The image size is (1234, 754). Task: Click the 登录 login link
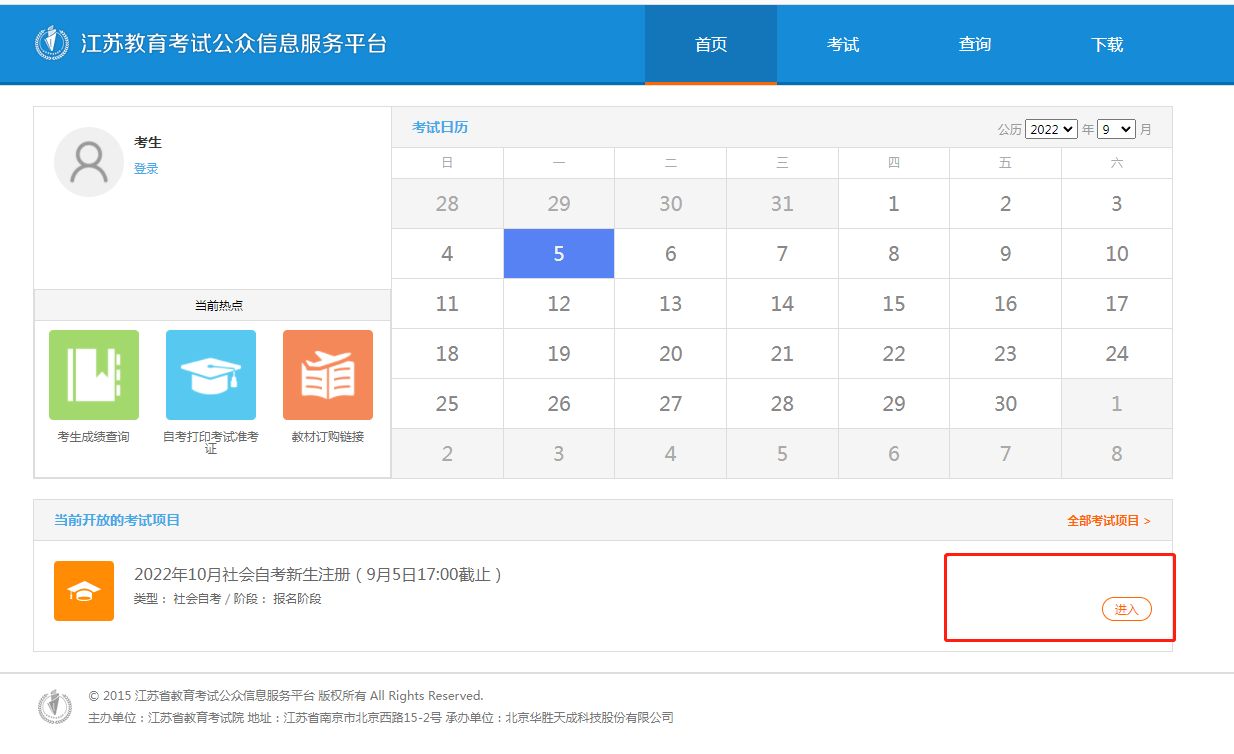(146, 169)
